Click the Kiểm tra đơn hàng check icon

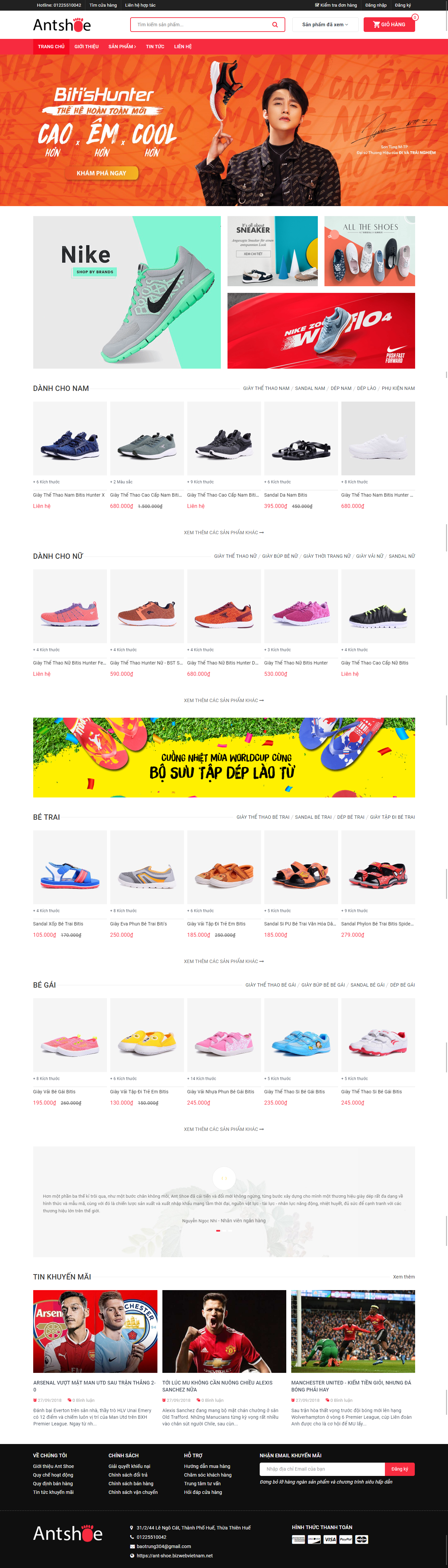(x=317, y=5)
